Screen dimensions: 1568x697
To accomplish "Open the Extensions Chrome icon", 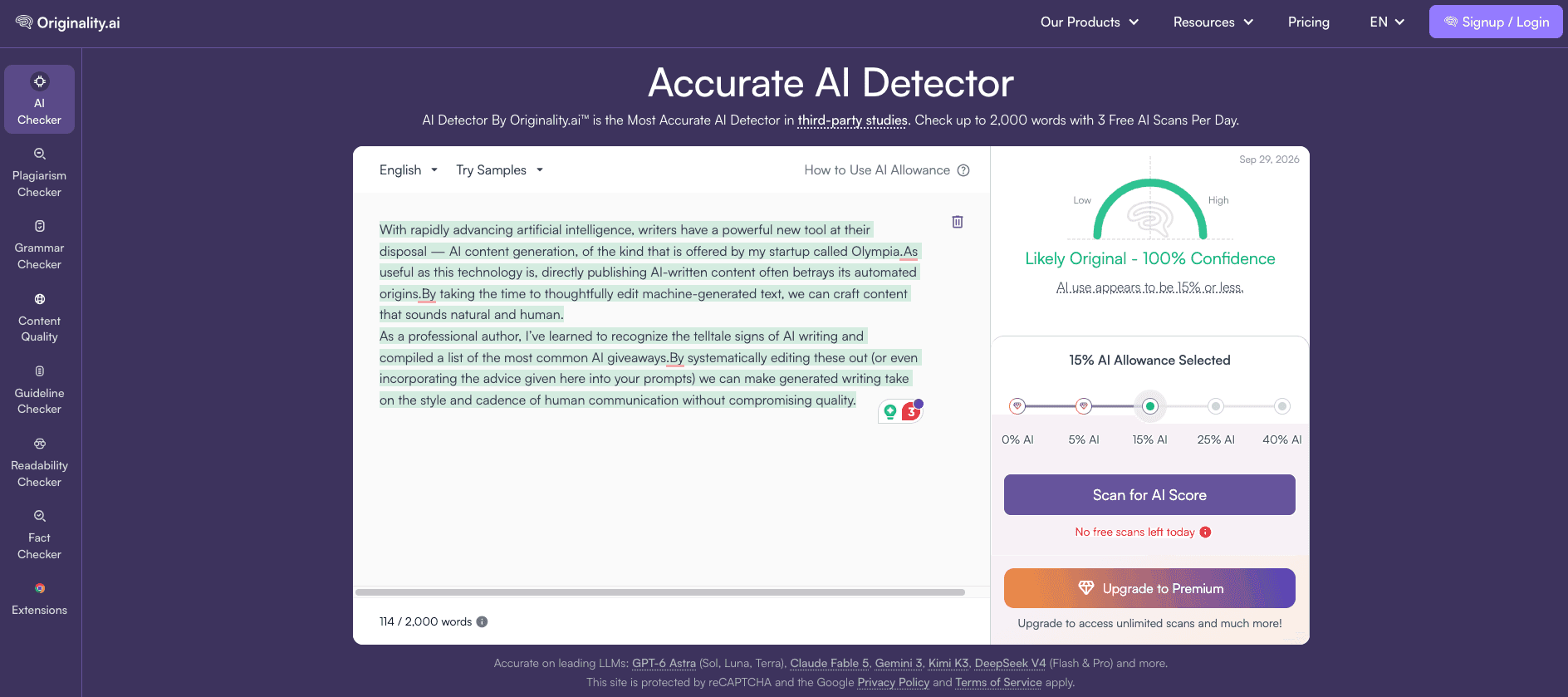I will [39, 588].
